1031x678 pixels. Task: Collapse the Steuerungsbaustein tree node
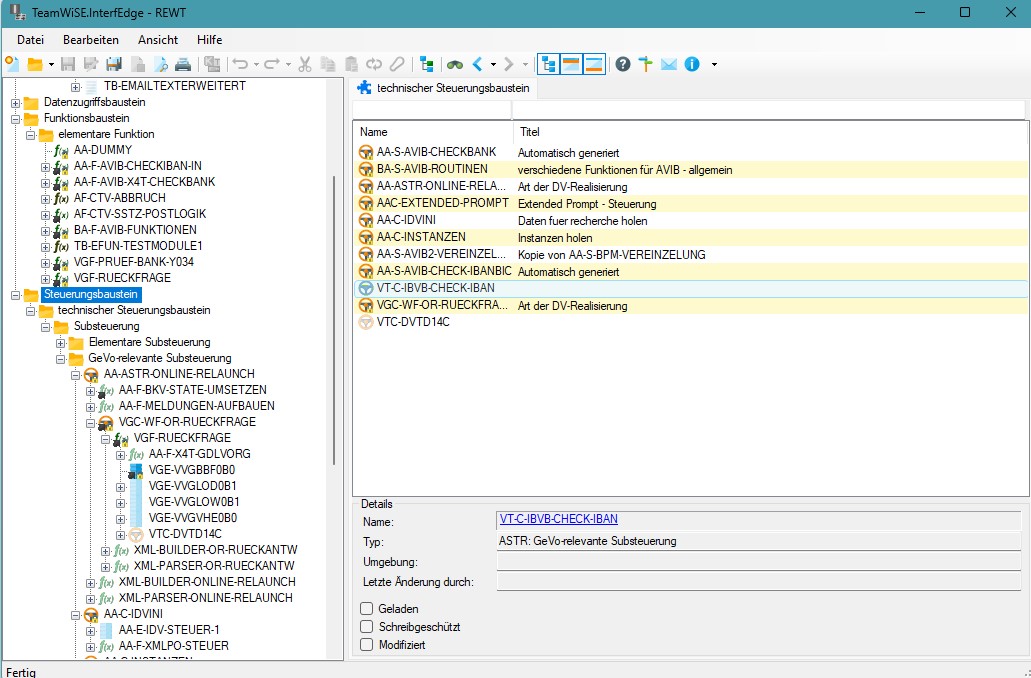click(15, 294)
